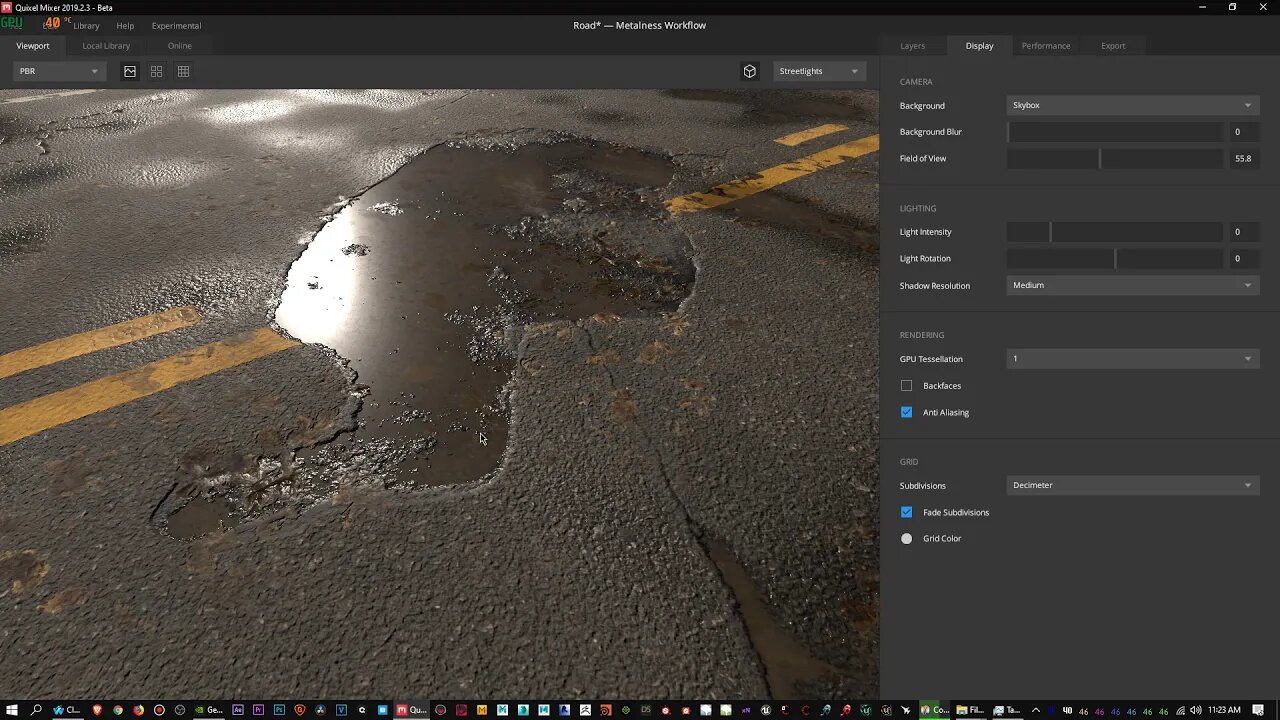The height and width of the screenshot is (720, 1280).
Task: Expand the Shadow Resolution Medium dropdown
Action: [x=1132, y=285]
